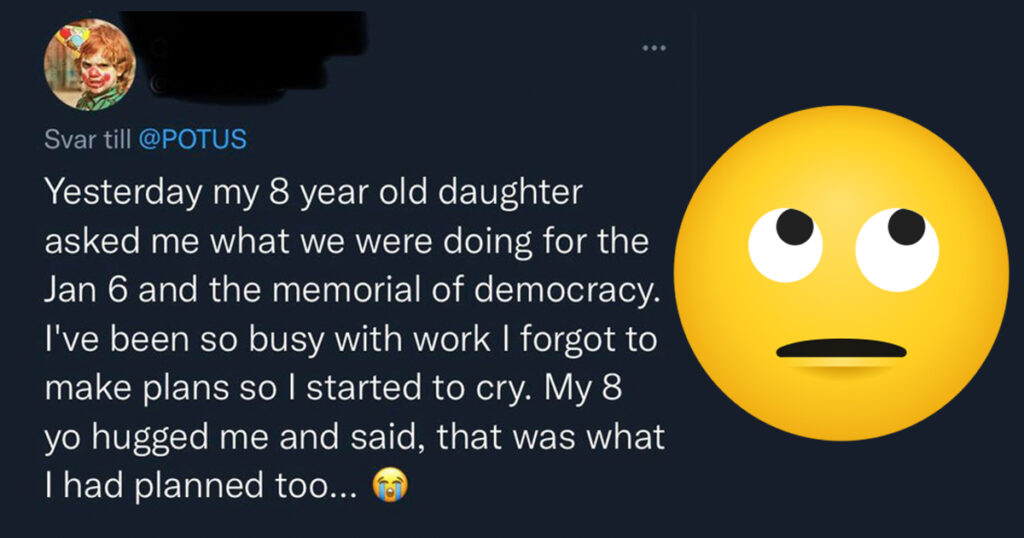
Task: Click the flat mouth of the emoji
Action: (841, 349)
